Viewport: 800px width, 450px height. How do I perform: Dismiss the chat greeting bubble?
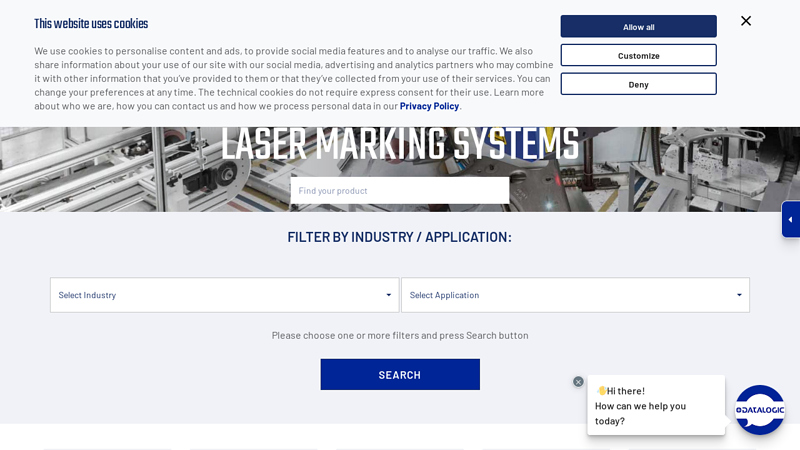tap(578, 382)
